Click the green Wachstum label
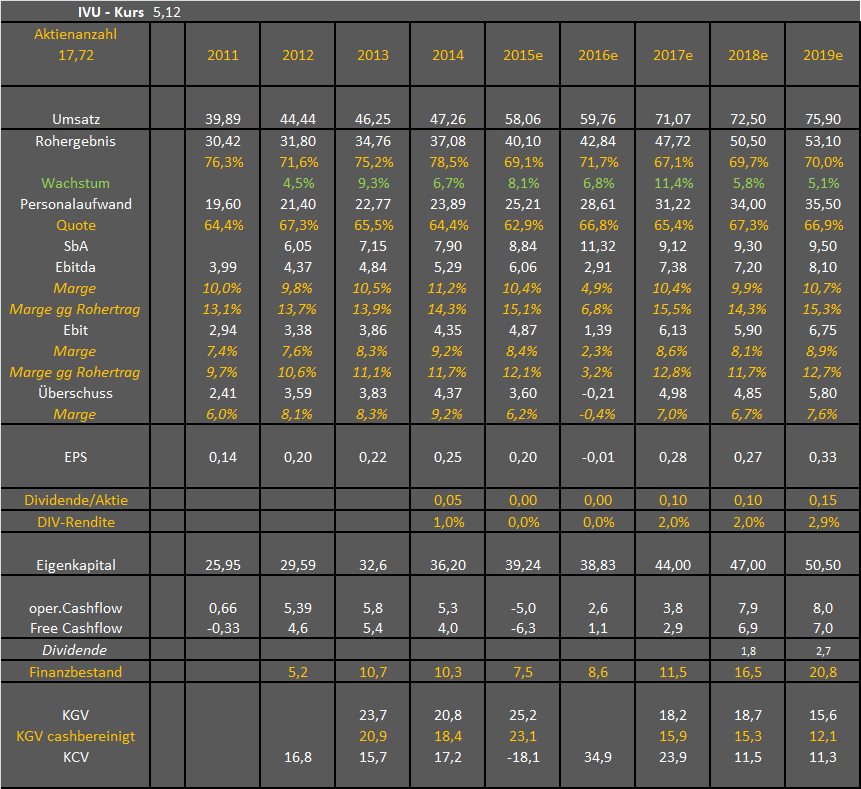The height and width of the screenshot is (789, 861). pyautogui.click(x=76, y=183)
